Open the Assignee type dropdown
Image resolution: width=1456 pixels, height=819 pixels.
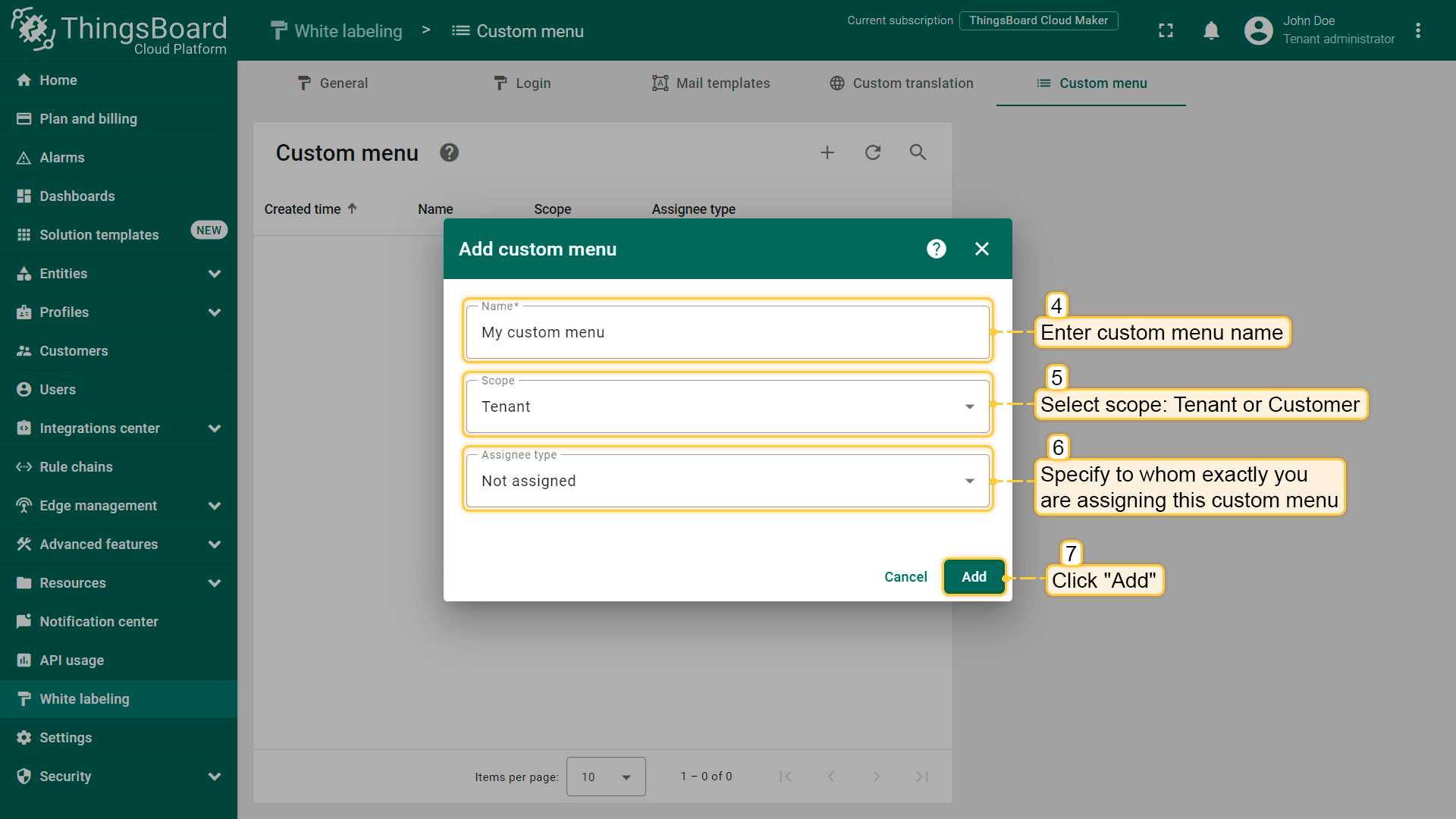(x=726, y=481)
